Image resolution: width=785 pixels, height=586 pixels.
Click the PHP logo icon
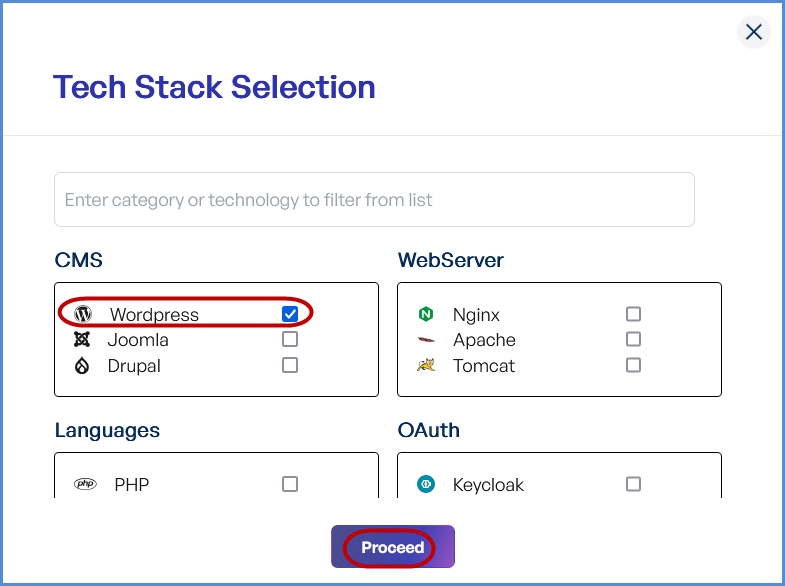pyautogui.click(x=85, y=485)
